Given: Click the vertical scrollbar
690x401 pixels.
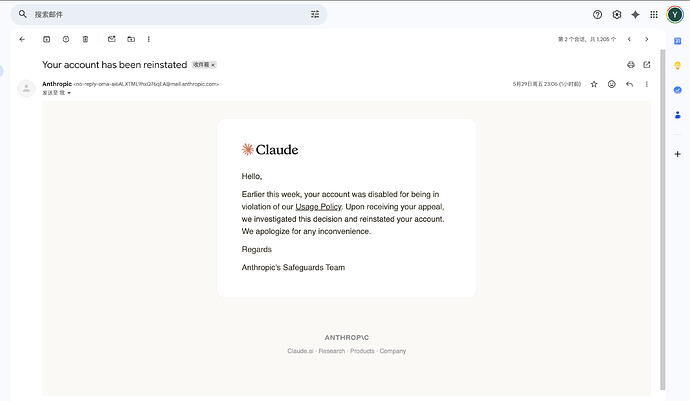Looking at the screenshot, I should pos(663,220).
